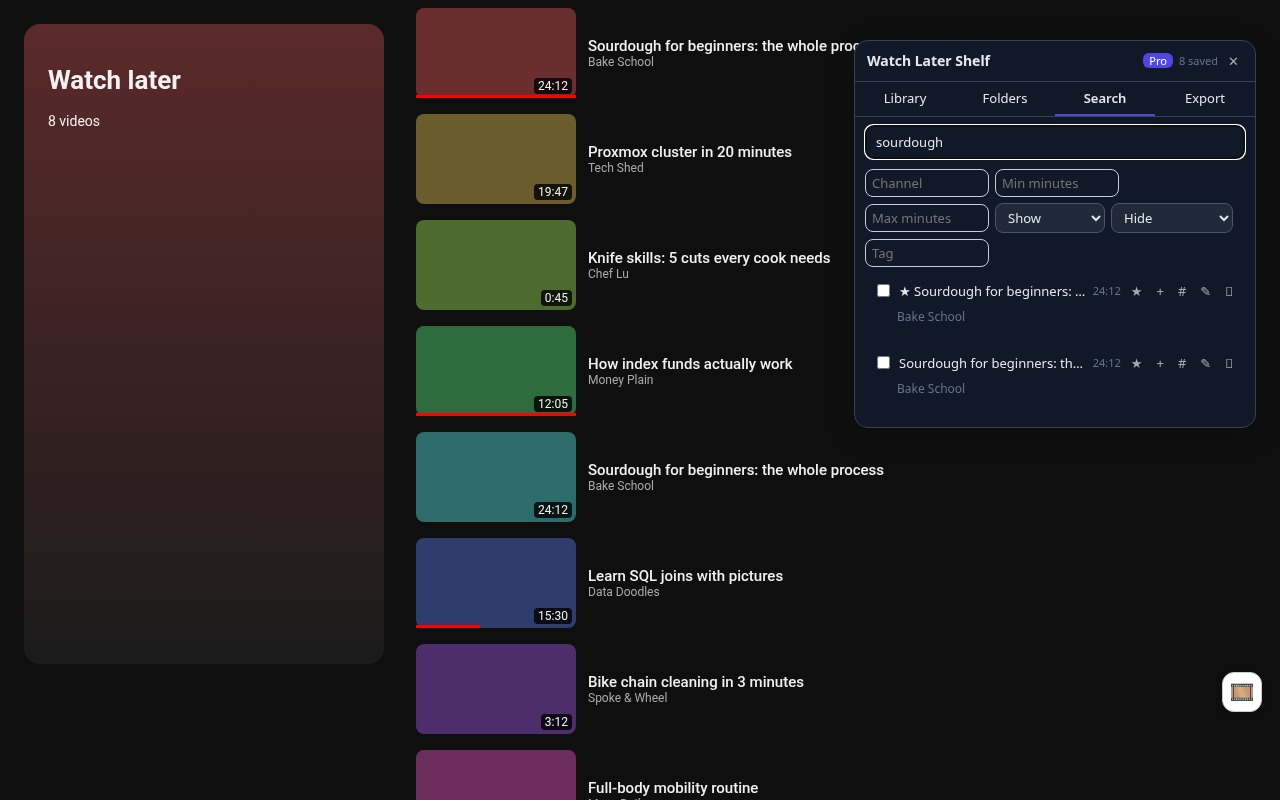Plus icon on the ★-prefixed Sourdough result
1280x800 pixels.
(x=1160, y=291)
